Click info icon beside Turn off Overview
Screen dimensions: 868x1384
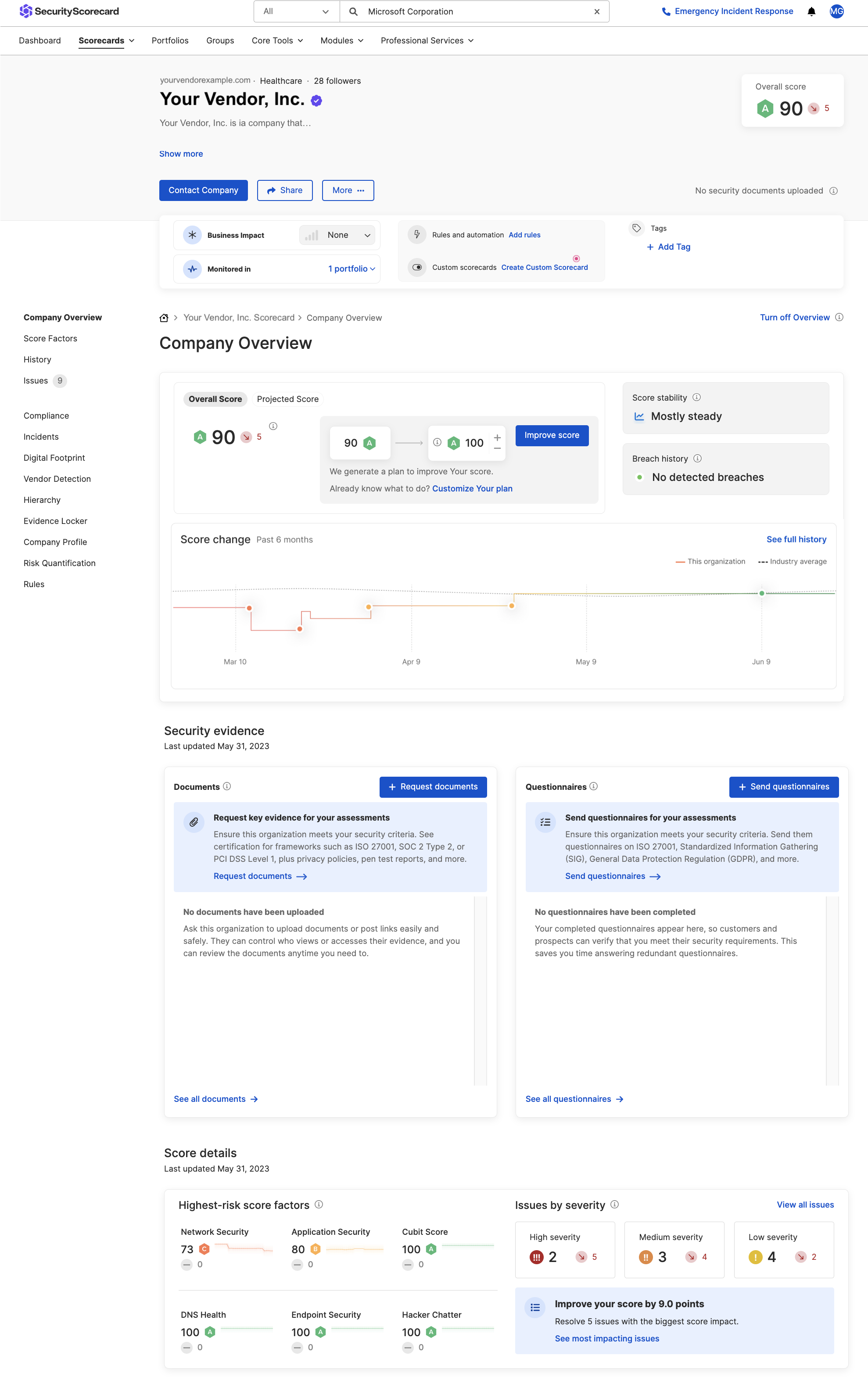[839, 317]
